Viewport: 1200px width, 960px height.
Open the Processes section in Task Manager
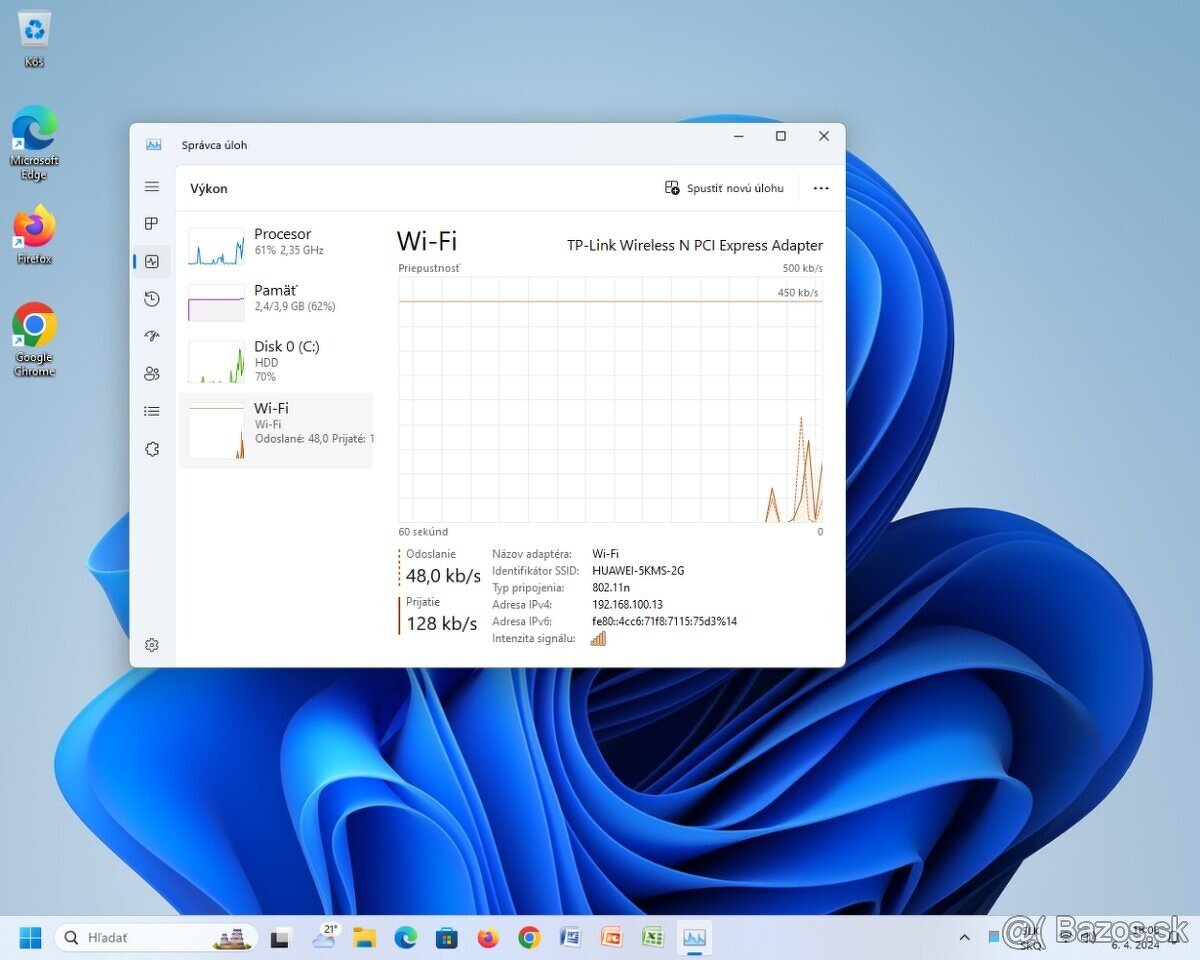point(152,224)
